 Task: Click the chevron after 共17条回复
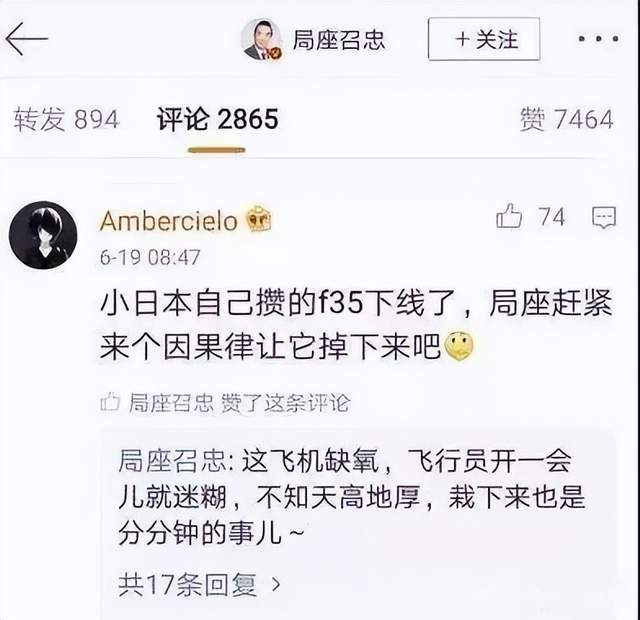pos(276,584)
